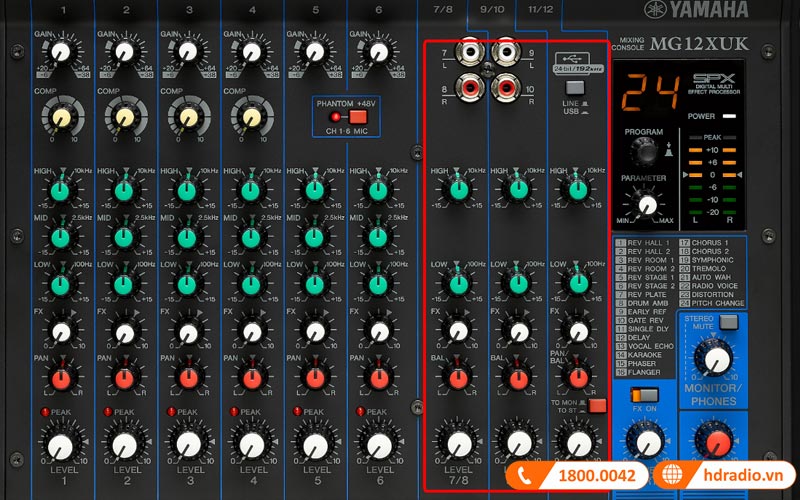Open the hdradio.vn website link
Viewport: 800px width, 500px height.
pos(743,476)
